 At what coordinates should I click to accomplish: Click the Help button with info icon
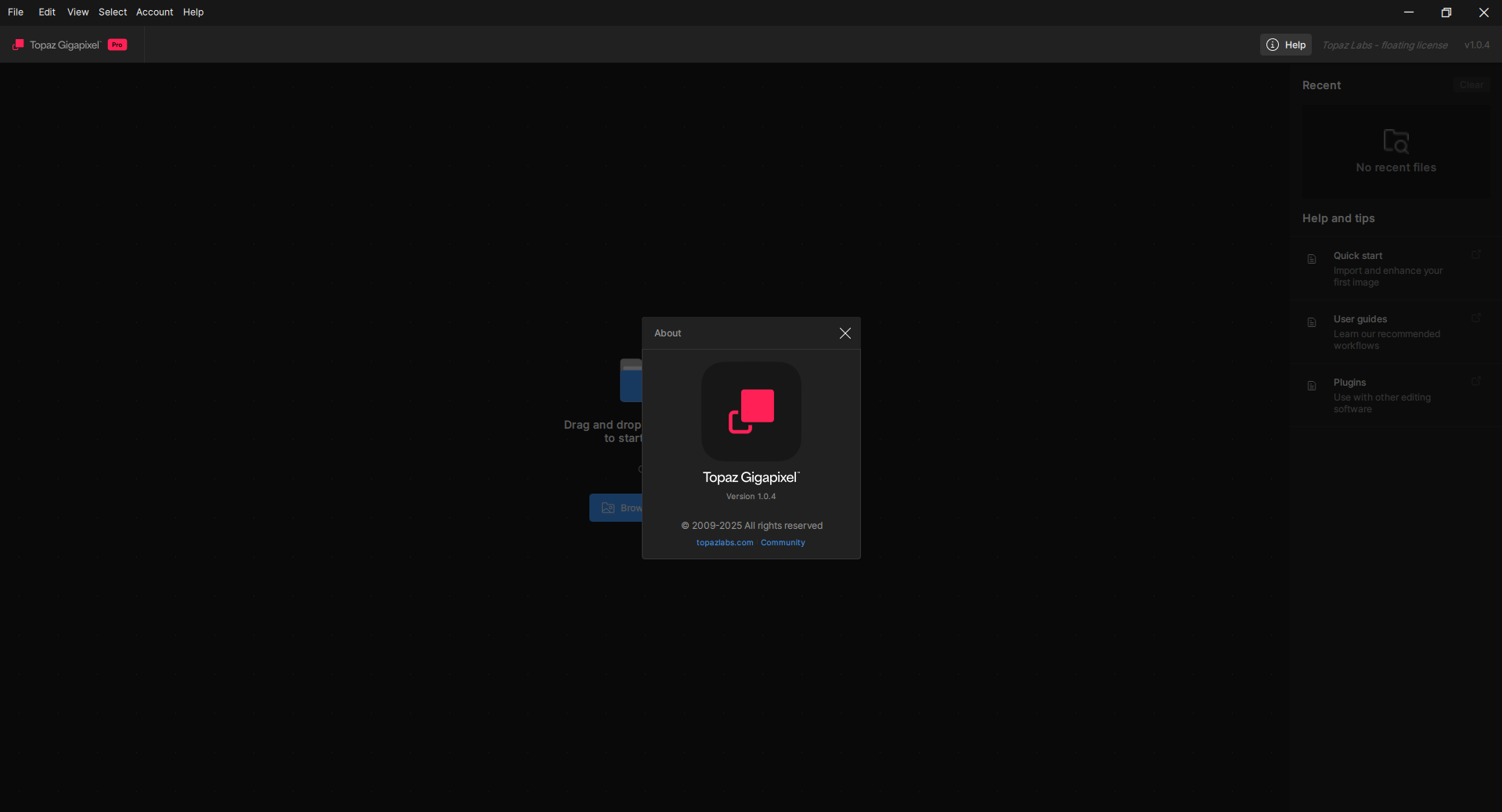coord(1285,45)
